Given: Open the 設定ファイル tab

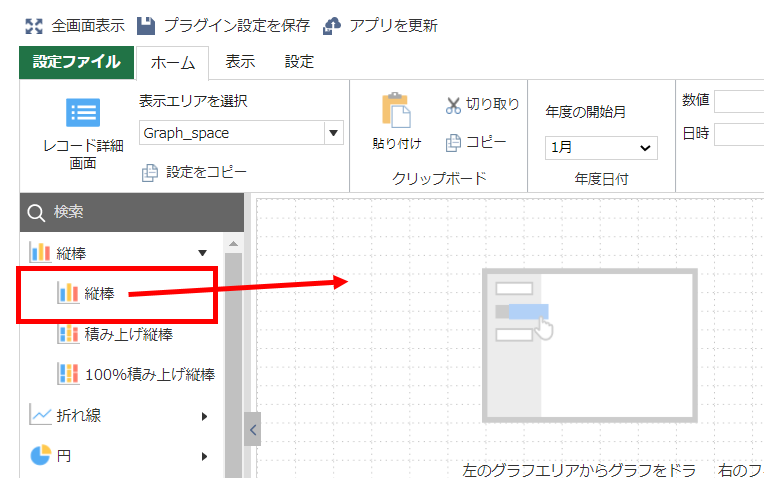Looking at the screenshot, I should coord(76,62).
